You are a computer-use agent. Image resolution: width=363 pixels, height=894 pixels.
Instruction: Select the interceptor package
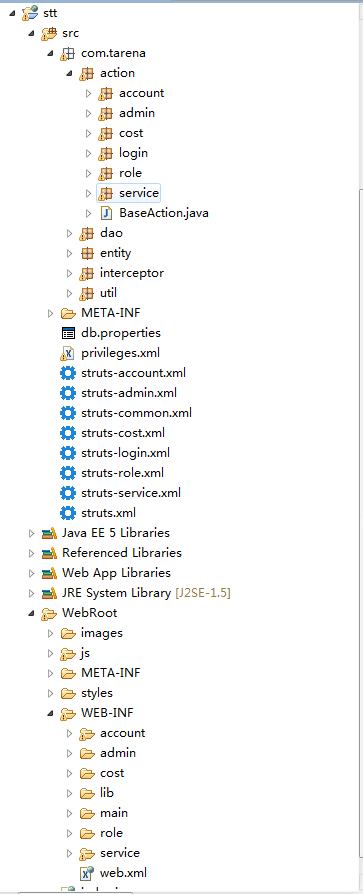coord(132,273)
